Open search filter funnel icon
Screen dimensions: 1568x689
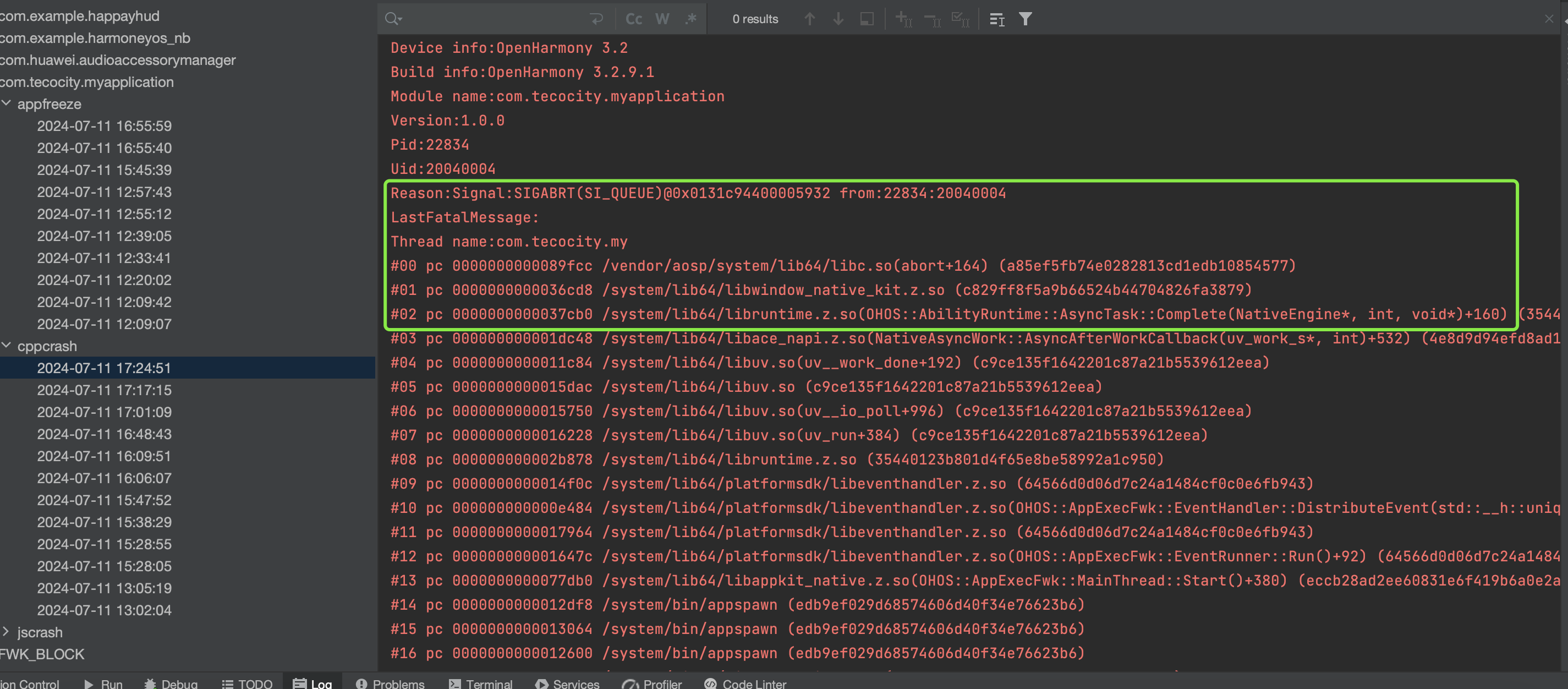(1026, 19)
